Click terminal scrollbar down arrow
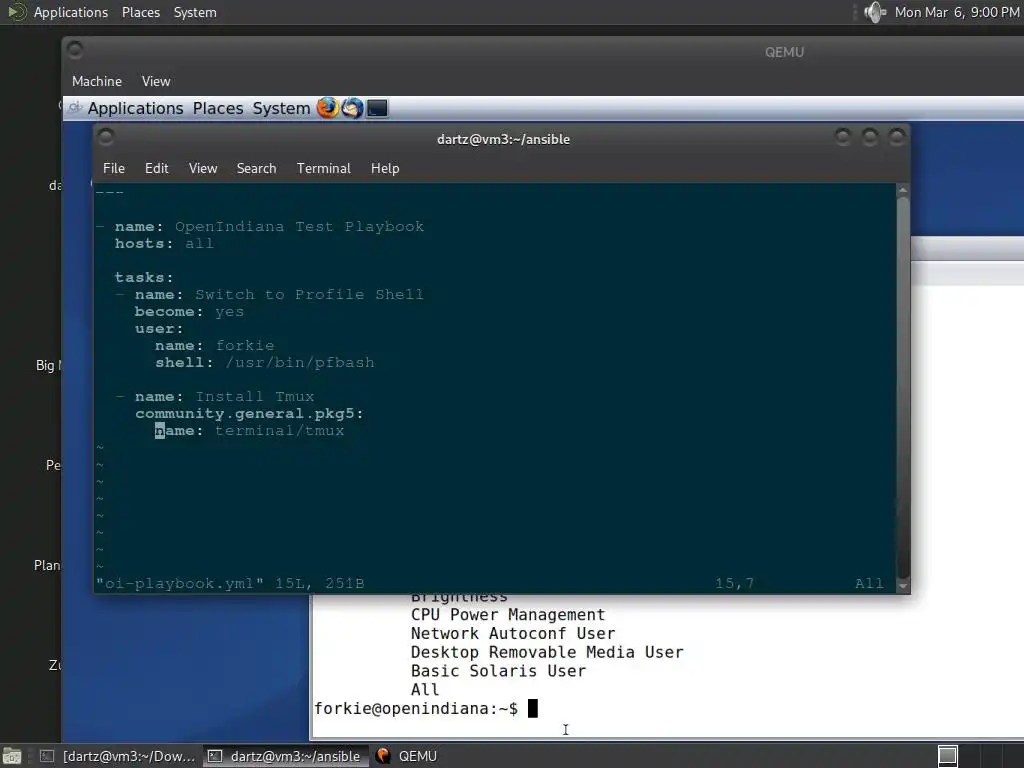The width and height of the screenshot is (1024, 768). [x=903, y=586]
